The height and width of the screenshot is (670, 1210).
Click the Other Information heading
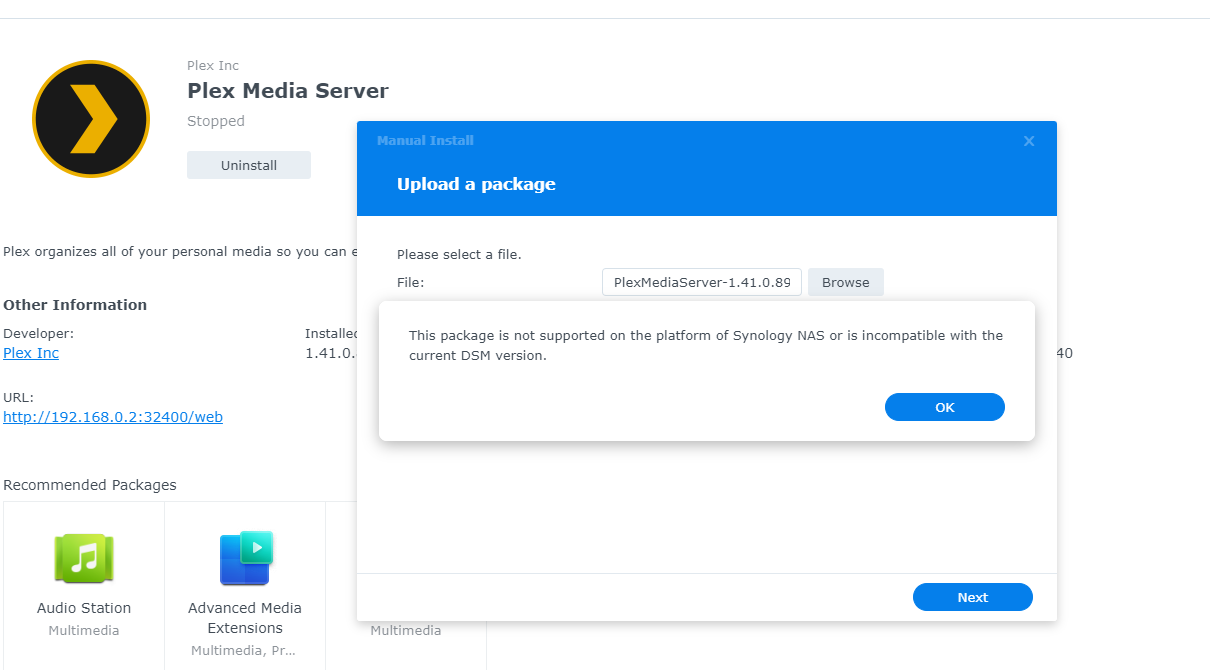pyautogui.click(x=75, y=305)
